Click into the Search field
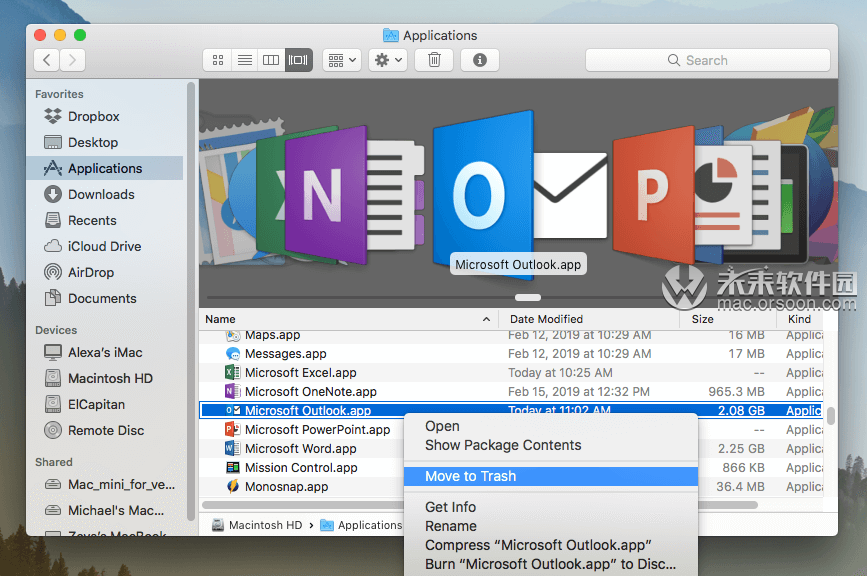Screen dimensions: 867x576 pos(708,60)
